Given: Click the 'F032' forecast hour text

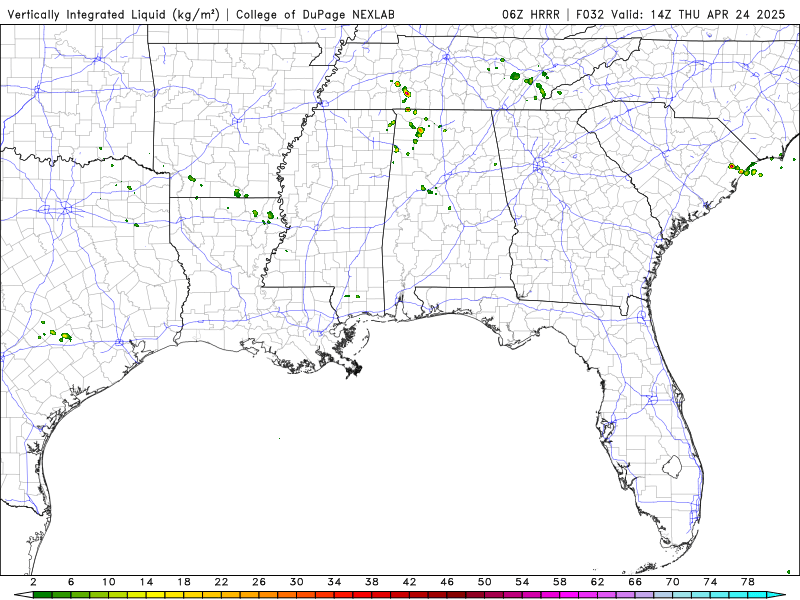Looking at the screenshot, I should [x=589, y=15].
